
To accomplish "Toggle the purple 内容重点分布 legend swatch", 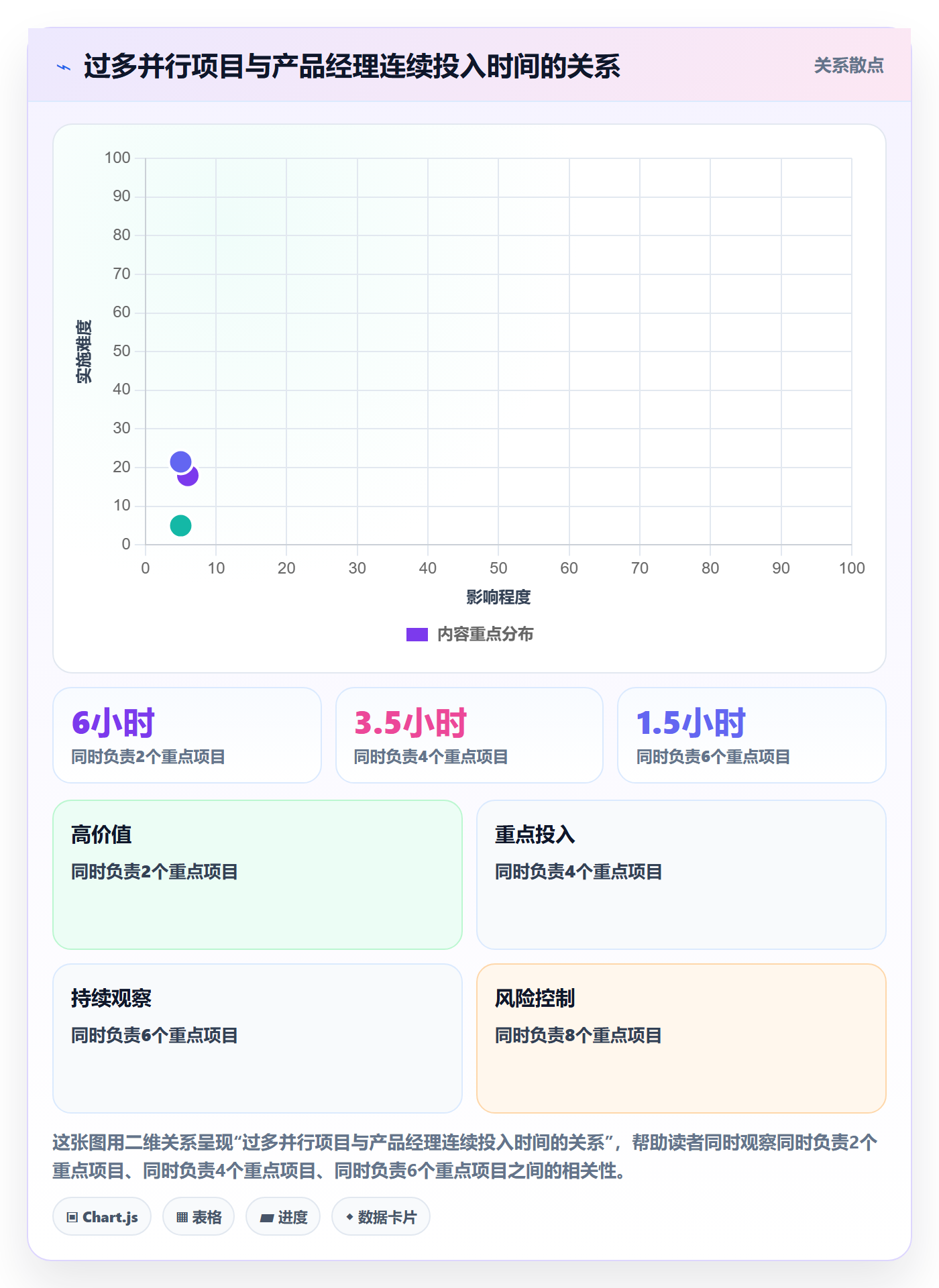I will click(417, 635).
